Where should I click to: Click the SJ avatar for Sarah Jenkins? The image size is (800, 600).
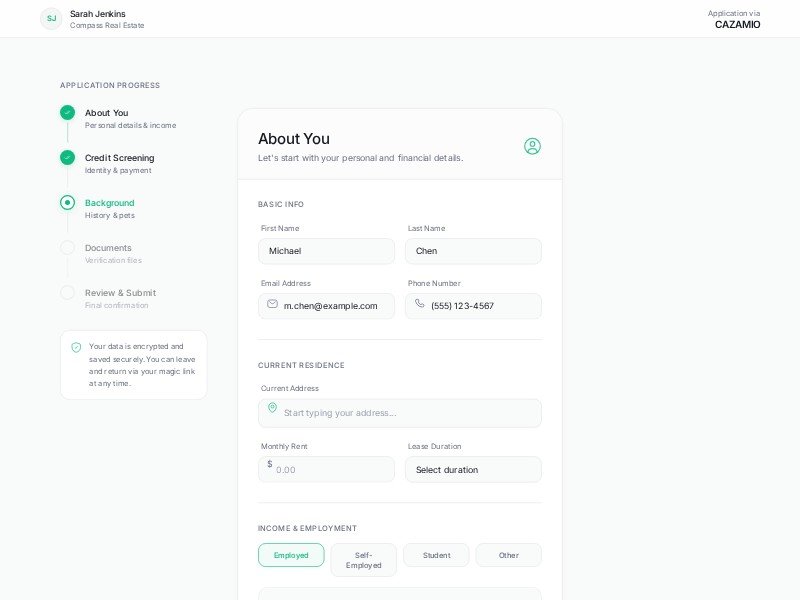pos(51,18)
